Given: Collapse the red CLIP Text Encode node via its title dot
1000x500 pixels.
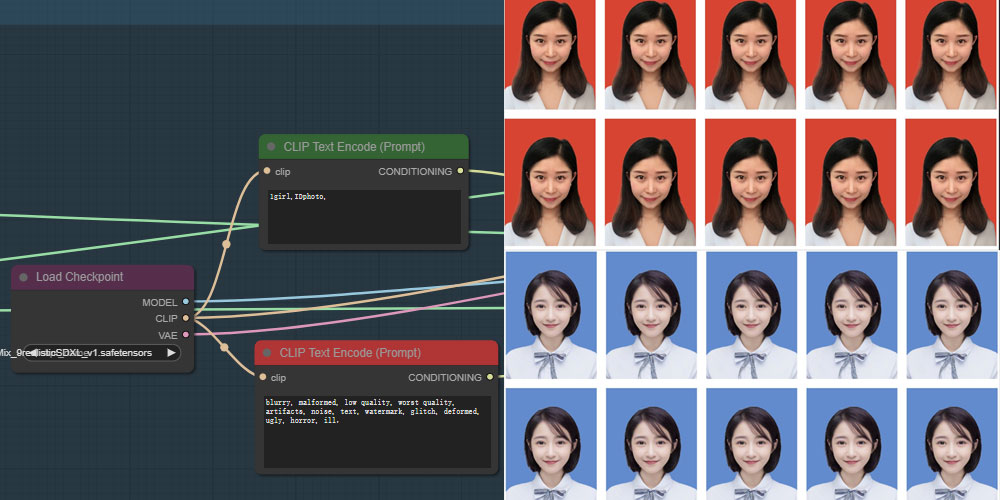Looking at the screenshot, I should pos(267,353).
